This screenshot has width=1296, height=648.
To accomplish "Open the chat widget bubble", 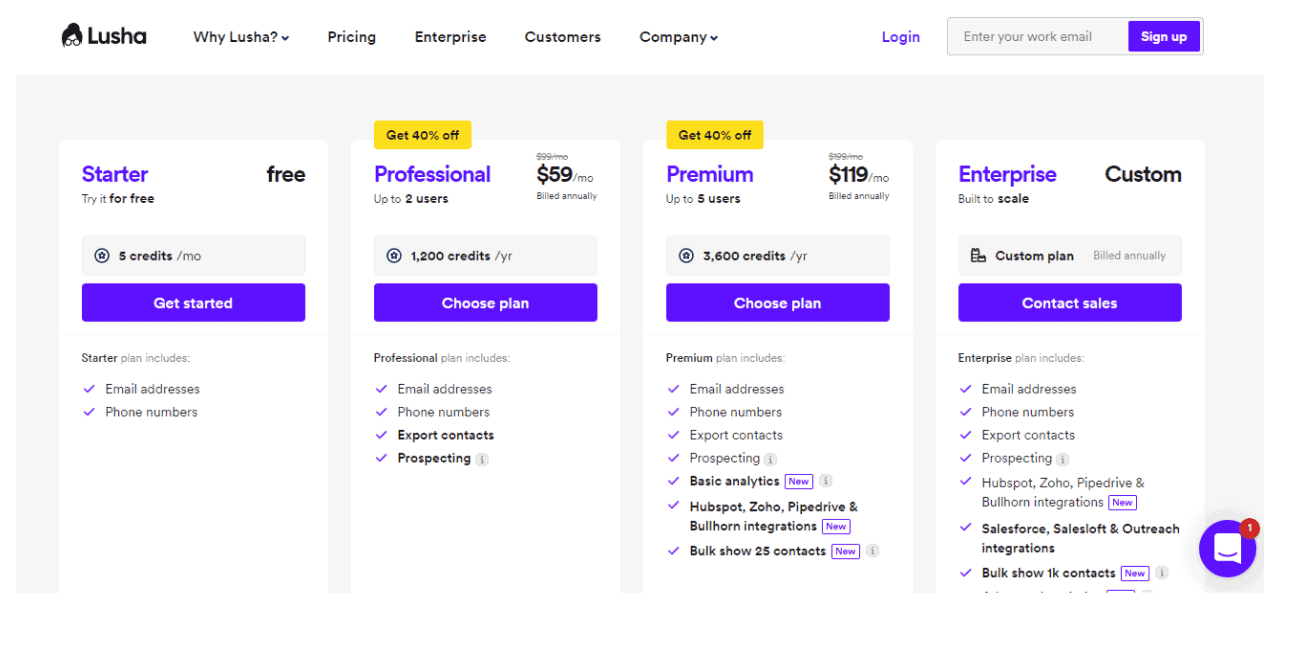I will 1227,548.
